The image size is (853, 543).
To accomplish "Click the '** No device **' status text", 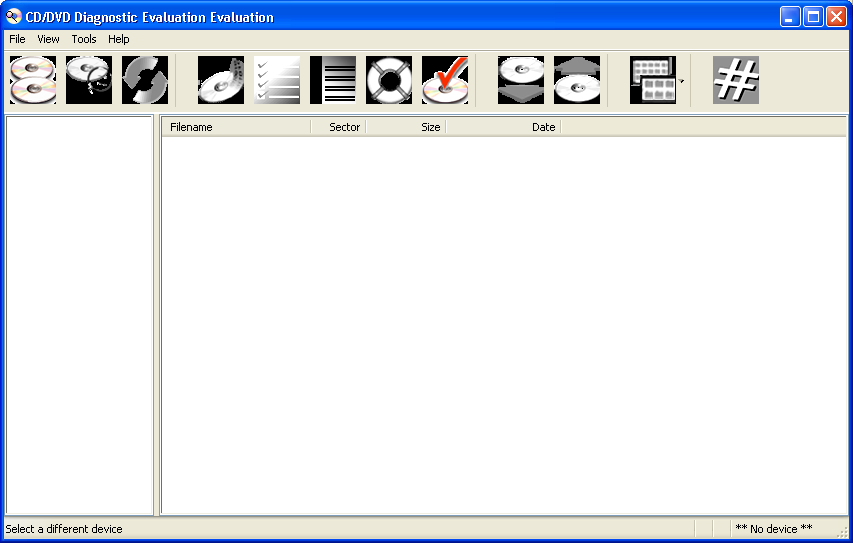I will point(774,528).
